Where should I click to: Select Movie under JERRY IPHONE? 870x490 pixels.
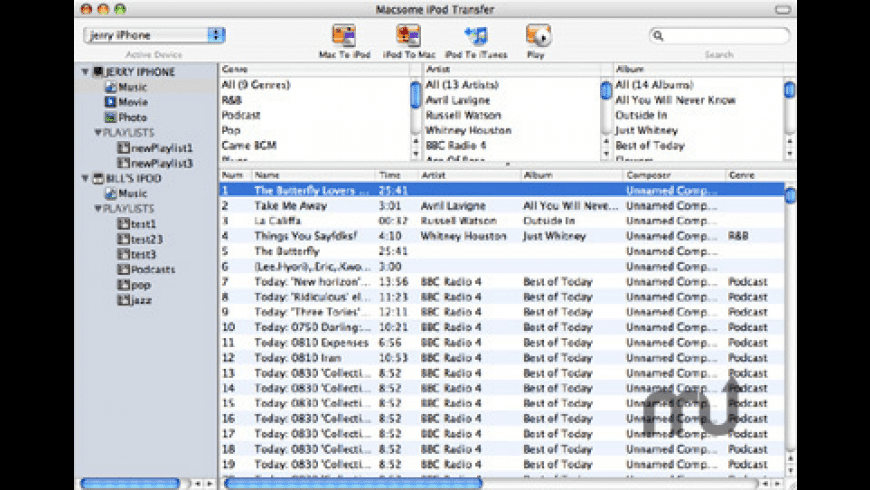[x=133, y=102]
